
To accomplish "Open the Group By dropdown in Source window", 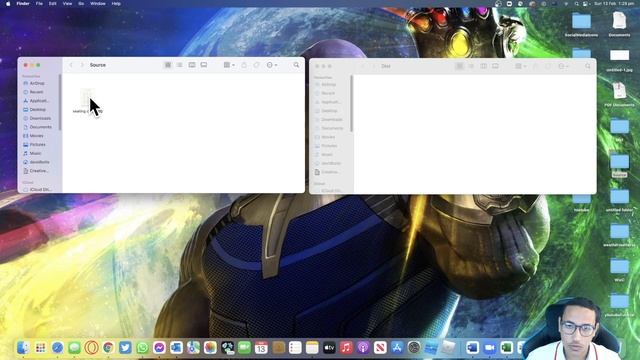I will coord(229,65).
